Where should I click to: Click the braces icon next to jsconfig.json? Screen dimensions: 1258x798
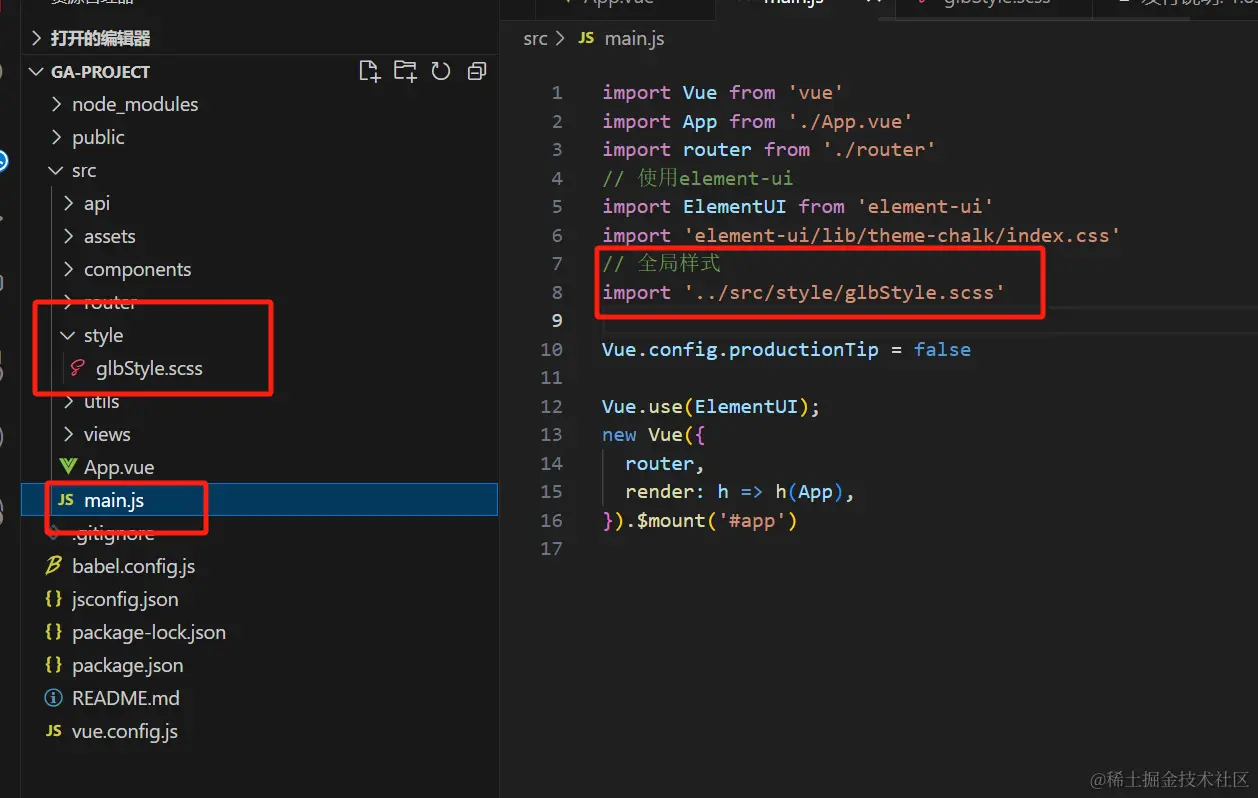coord(54,599)
